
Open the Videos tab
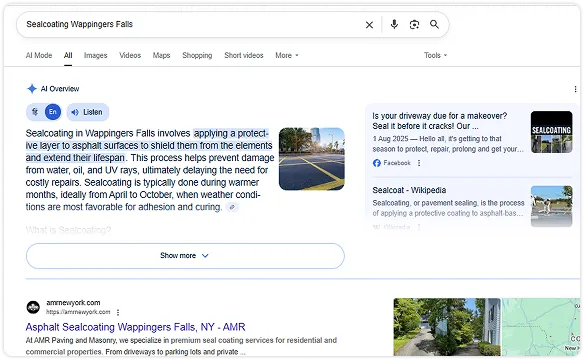tap(130, 55)
